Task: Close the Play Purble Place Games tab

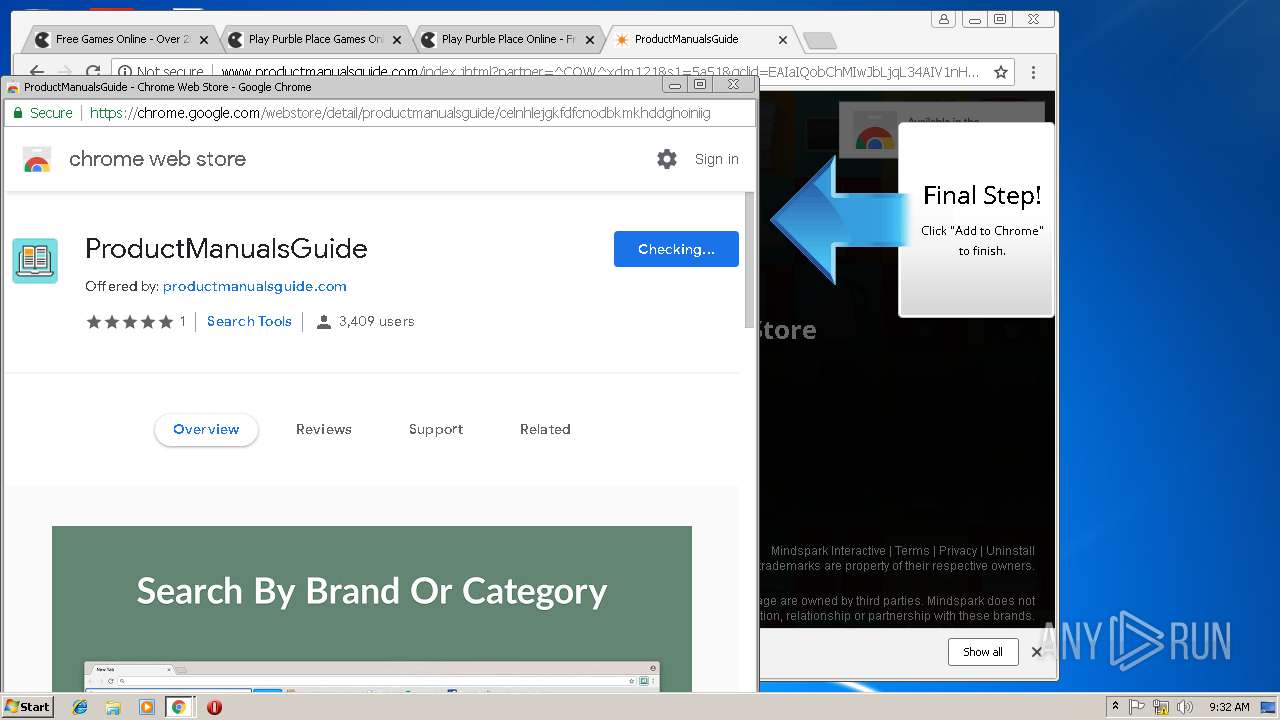Action: tap(397, 40)
